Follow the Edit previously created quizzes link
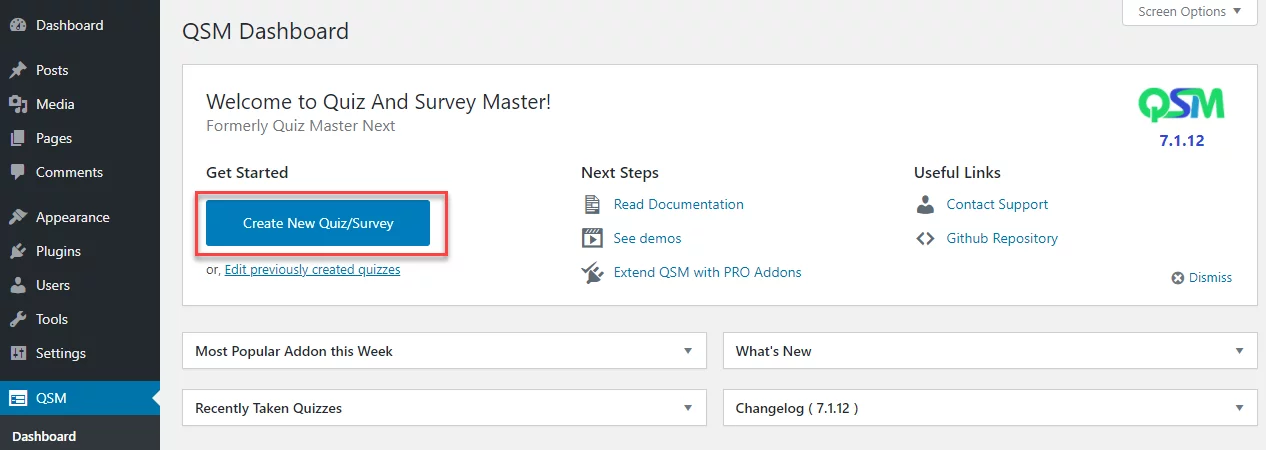The width and height of the screenshot is (1266, 450). pos(312,270)
